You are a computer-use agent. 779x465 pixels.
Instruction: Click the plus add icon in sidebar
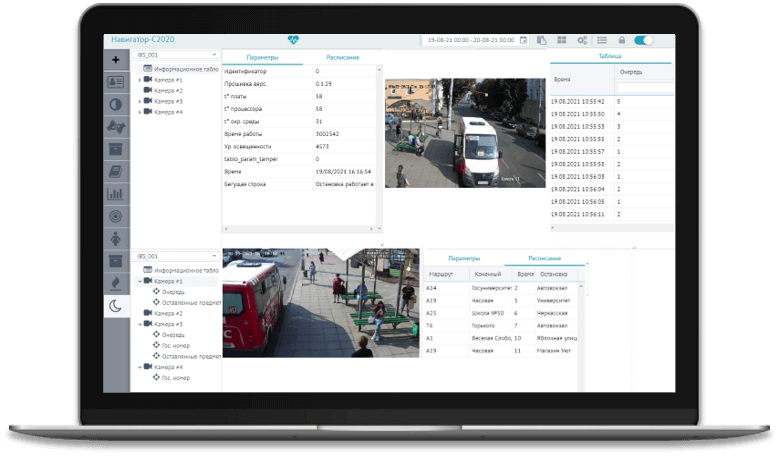tap(116, 60)
